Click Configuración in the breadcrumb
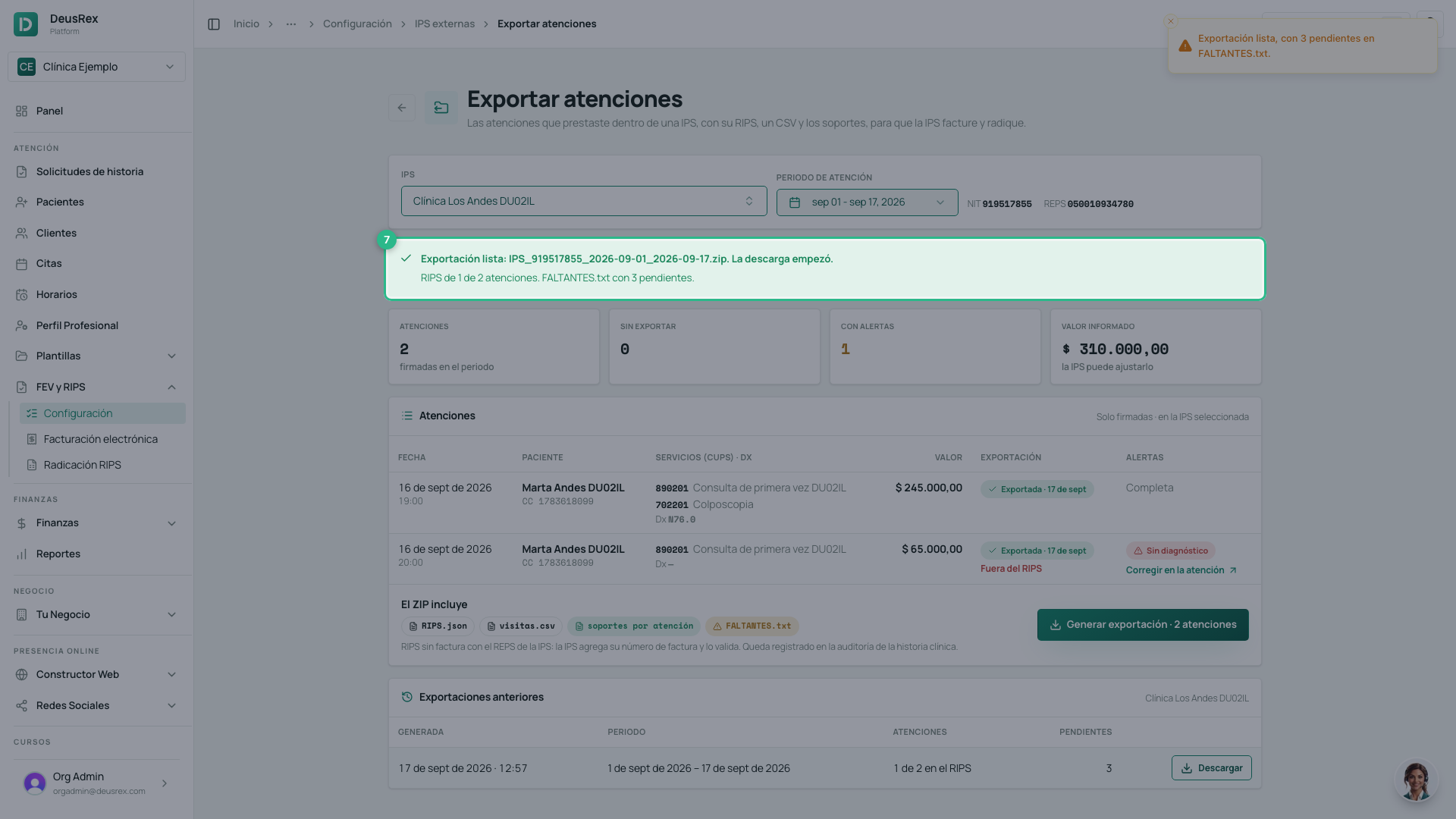 point(357,24)
